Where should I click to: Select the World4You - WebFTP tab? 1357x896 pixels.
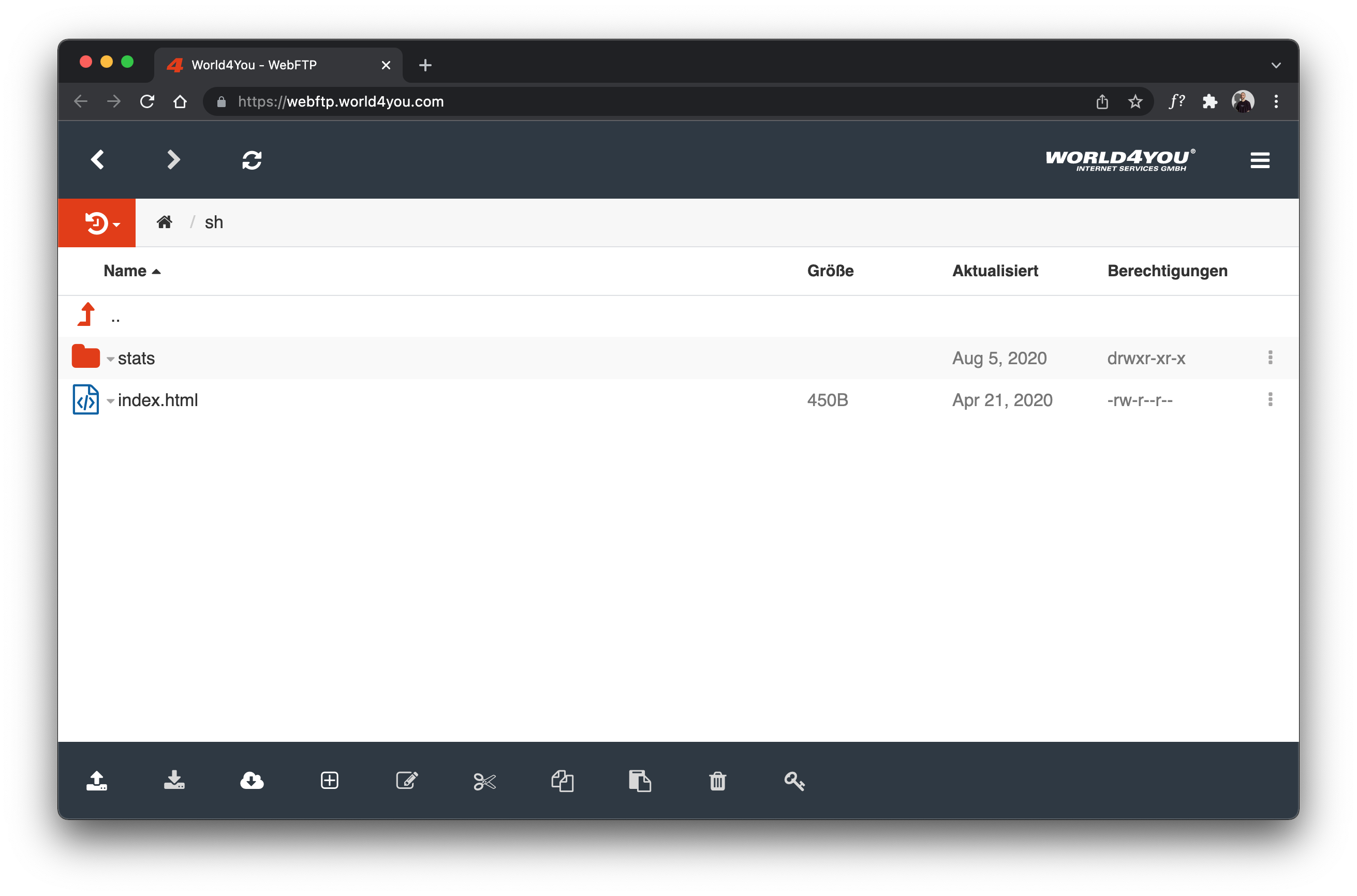pos(278,65)
